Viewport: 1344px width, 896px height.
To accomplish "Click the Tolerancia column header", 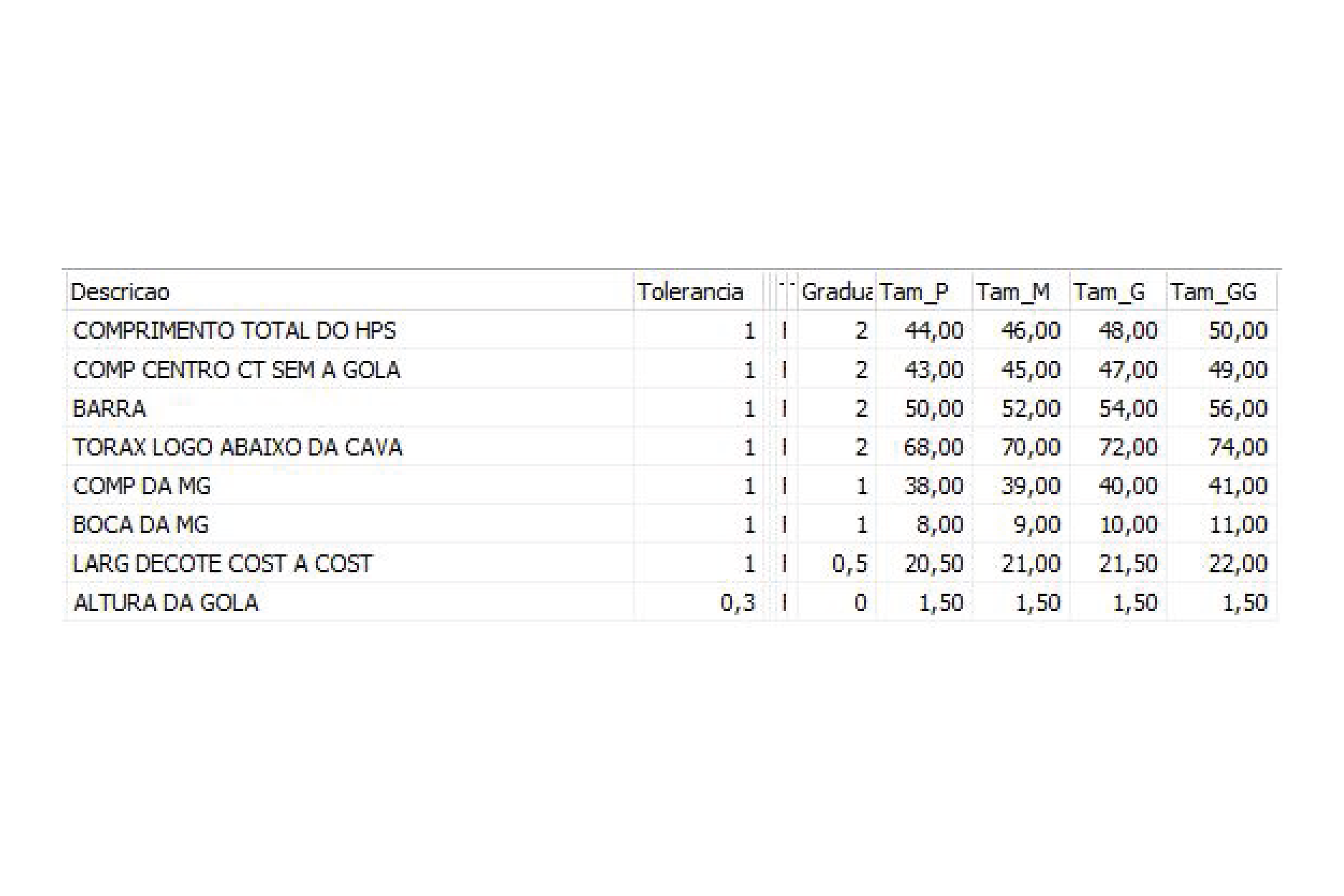I will point(697,292).
